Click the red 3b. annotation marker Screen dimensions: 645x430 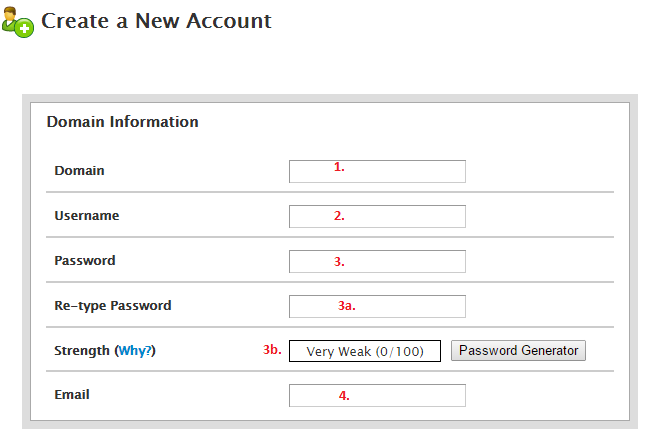pos(272,350)
